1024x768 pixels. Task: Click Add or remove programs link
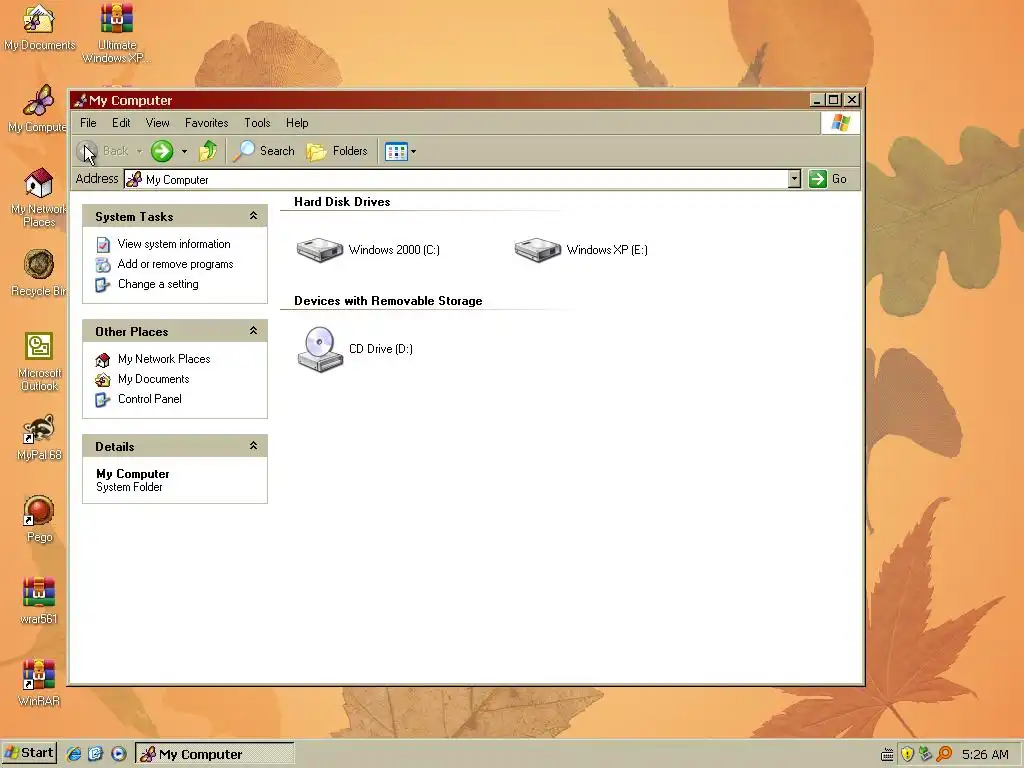coord(175,264)
